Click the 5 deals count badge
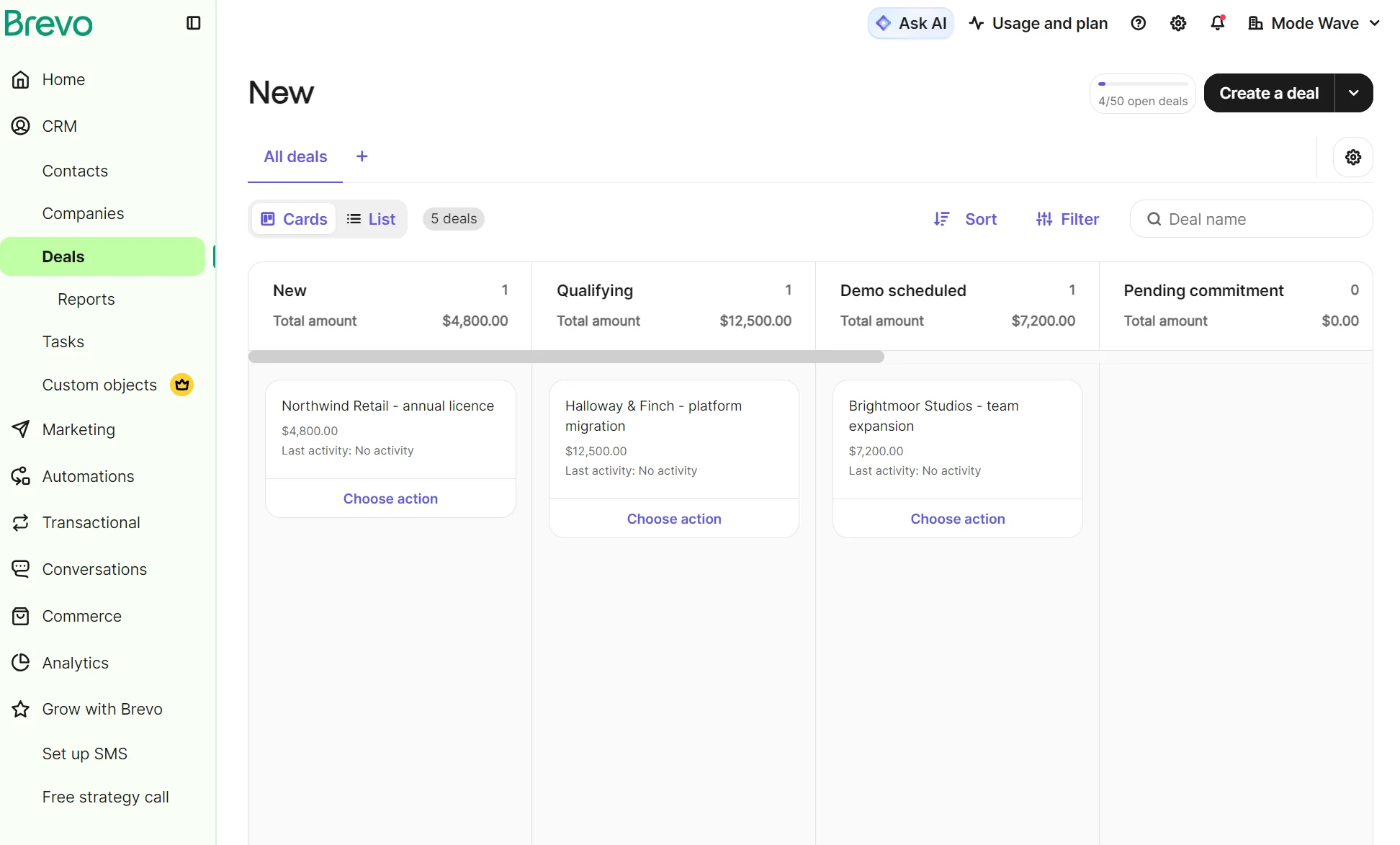 tap(454, 219)
